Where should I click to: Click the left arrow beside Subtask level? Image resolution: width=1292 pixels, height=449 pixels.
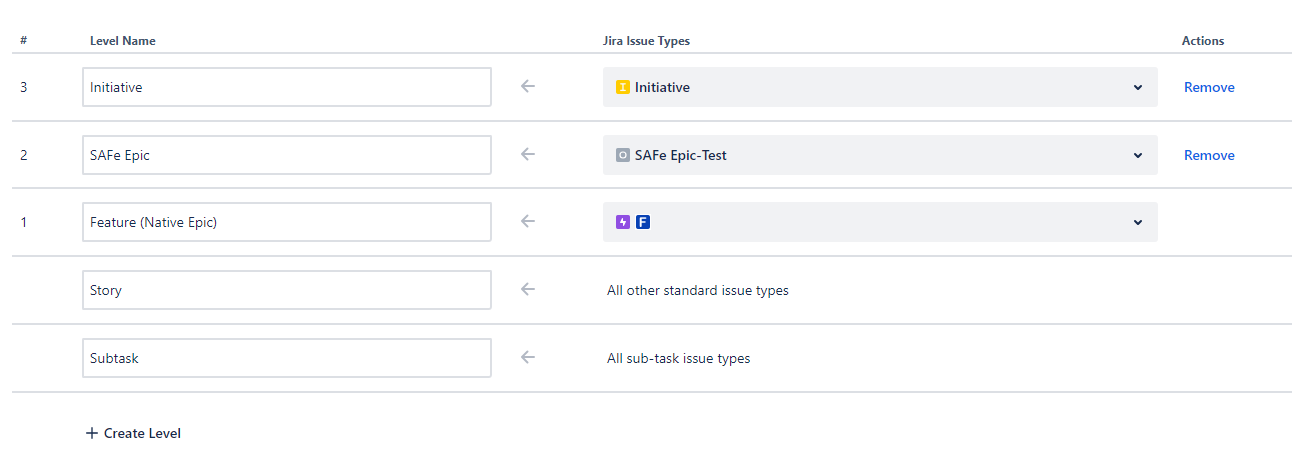coord(528,357)
